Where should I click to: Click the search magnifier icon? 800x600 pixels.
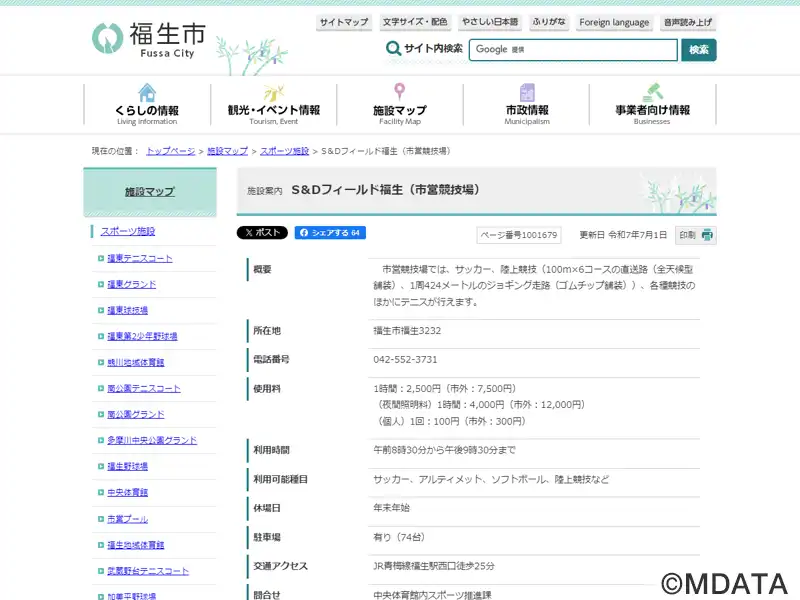[x=394, y=49]
